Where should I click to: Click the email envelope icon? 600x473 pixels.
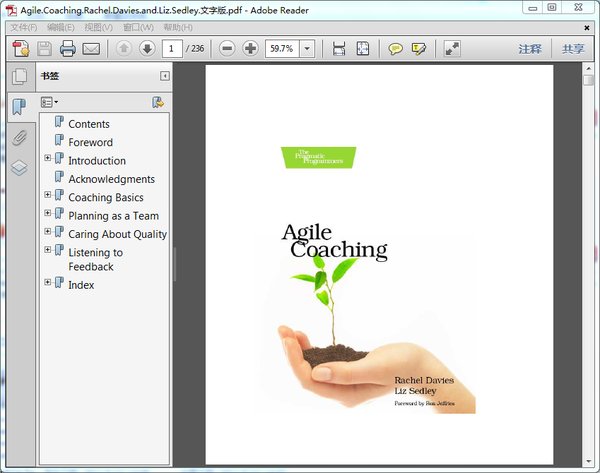91,49
